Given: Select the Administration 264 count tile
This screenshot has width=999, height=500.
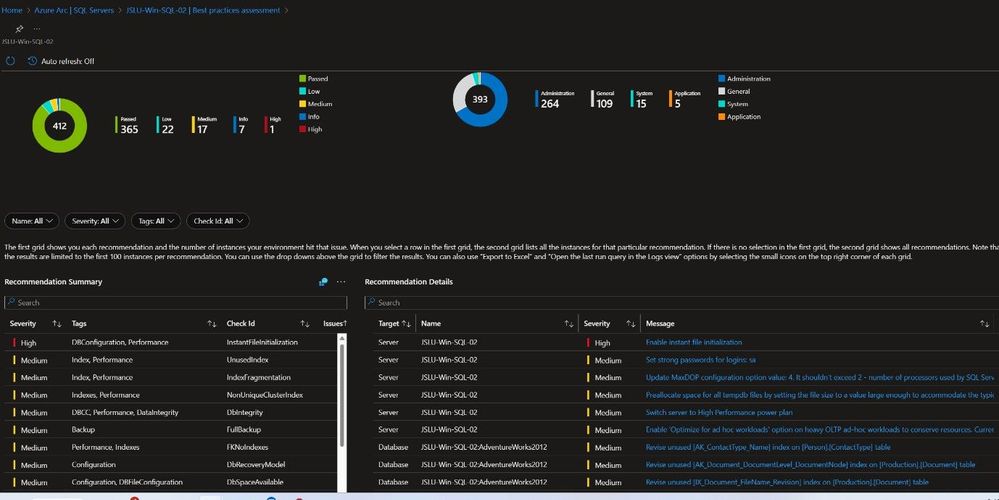Looking at the screenshot, I should click(x=555, y=99).
